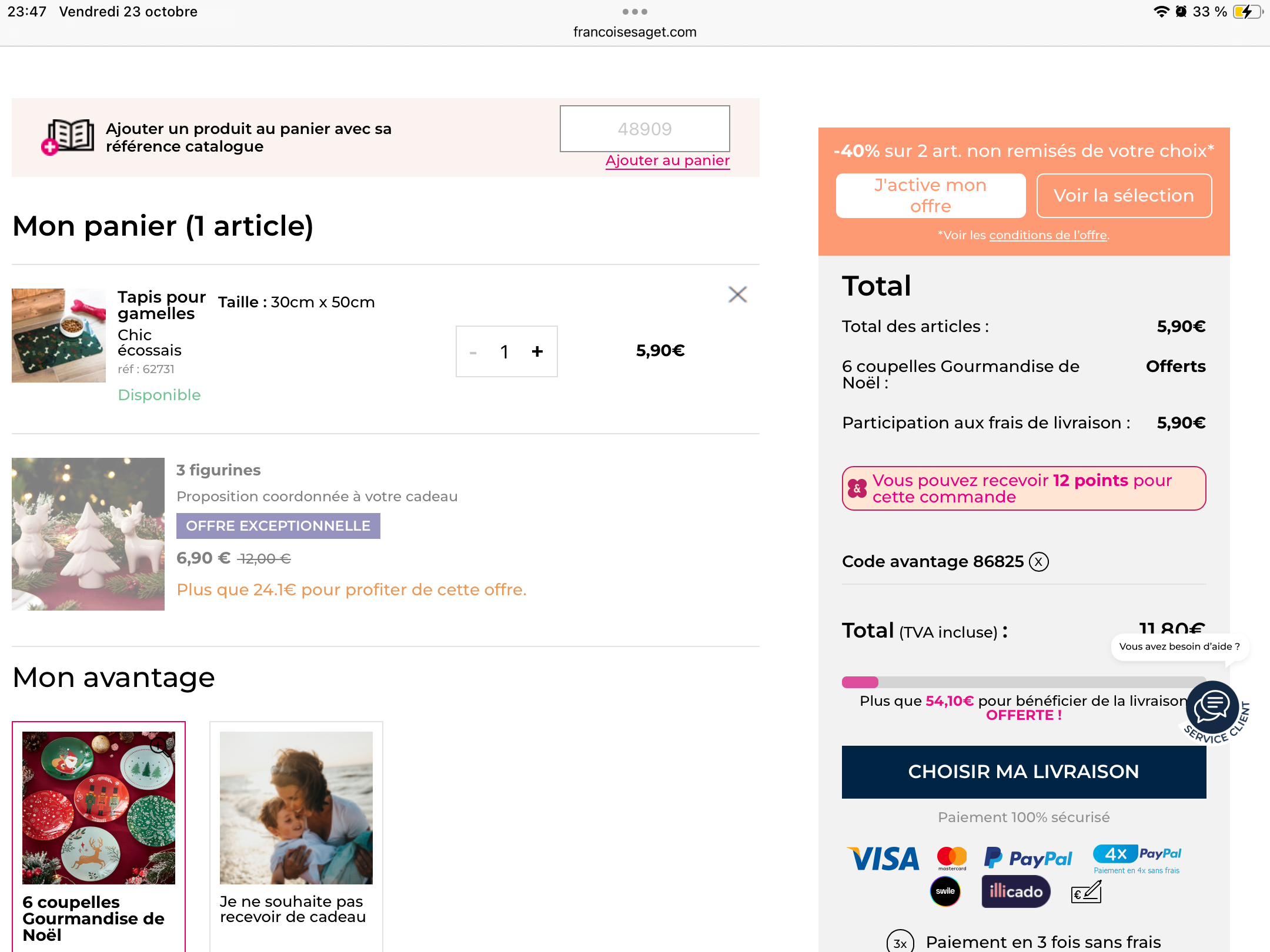Click the 'réf : 62731' reference text

(x=146, y=369)
